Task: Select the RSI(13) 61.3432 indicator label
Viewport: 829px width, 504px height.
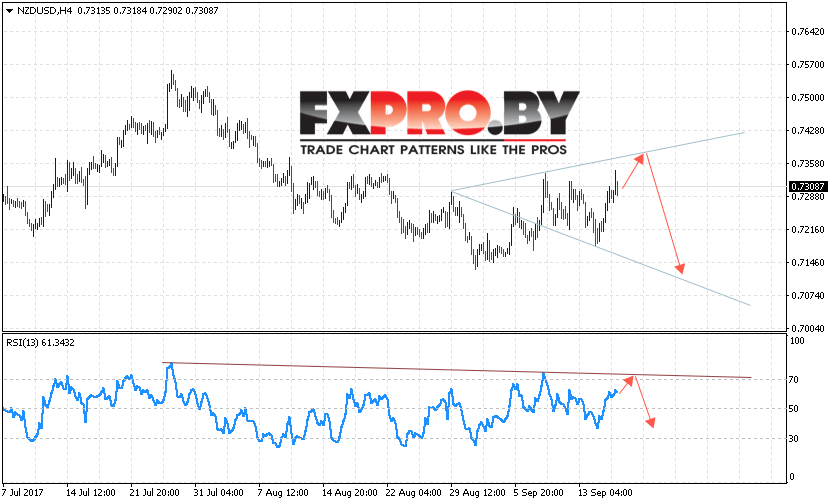Action: point(40,343)
